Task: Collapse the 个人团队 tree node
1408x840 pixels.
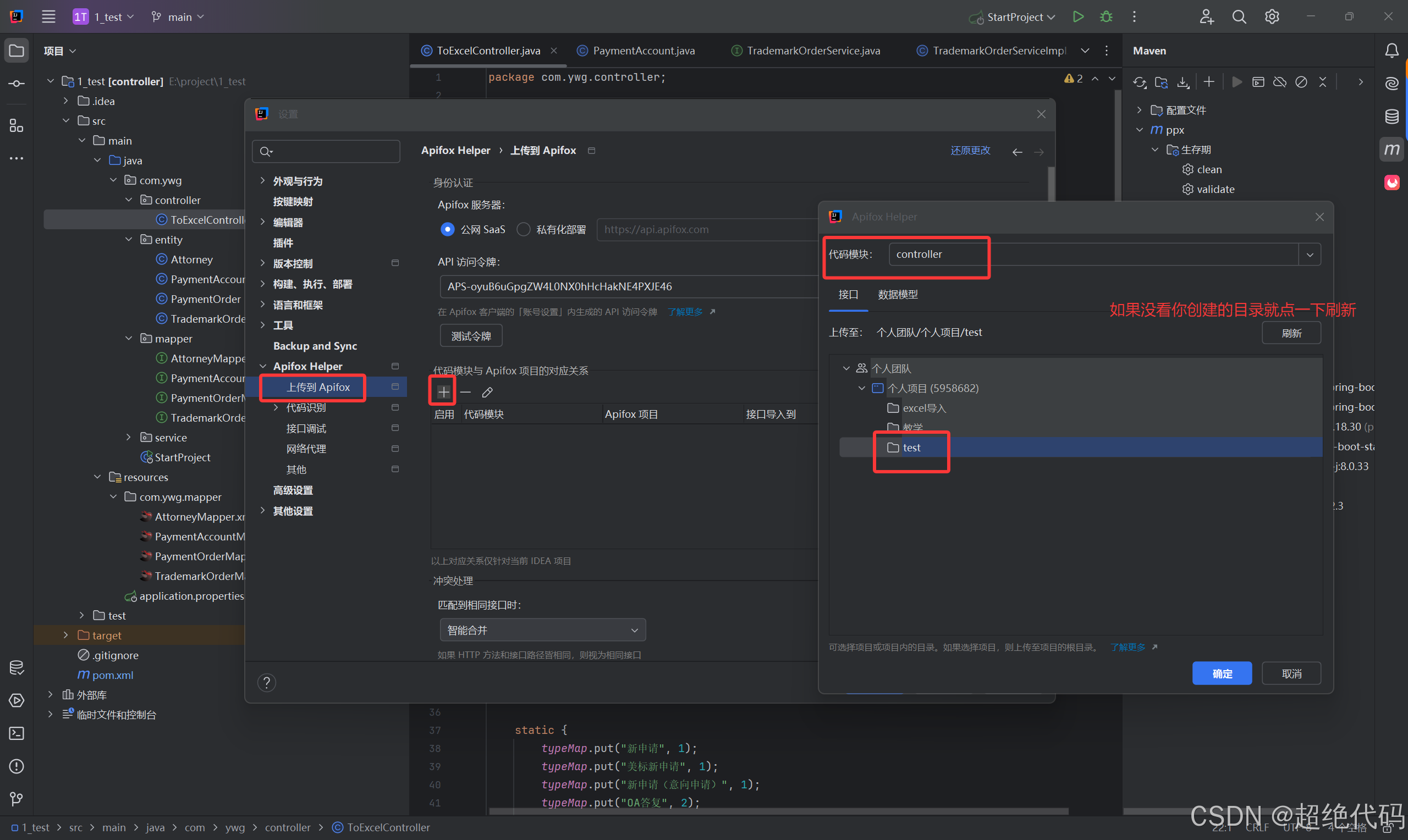Action: 846,368
